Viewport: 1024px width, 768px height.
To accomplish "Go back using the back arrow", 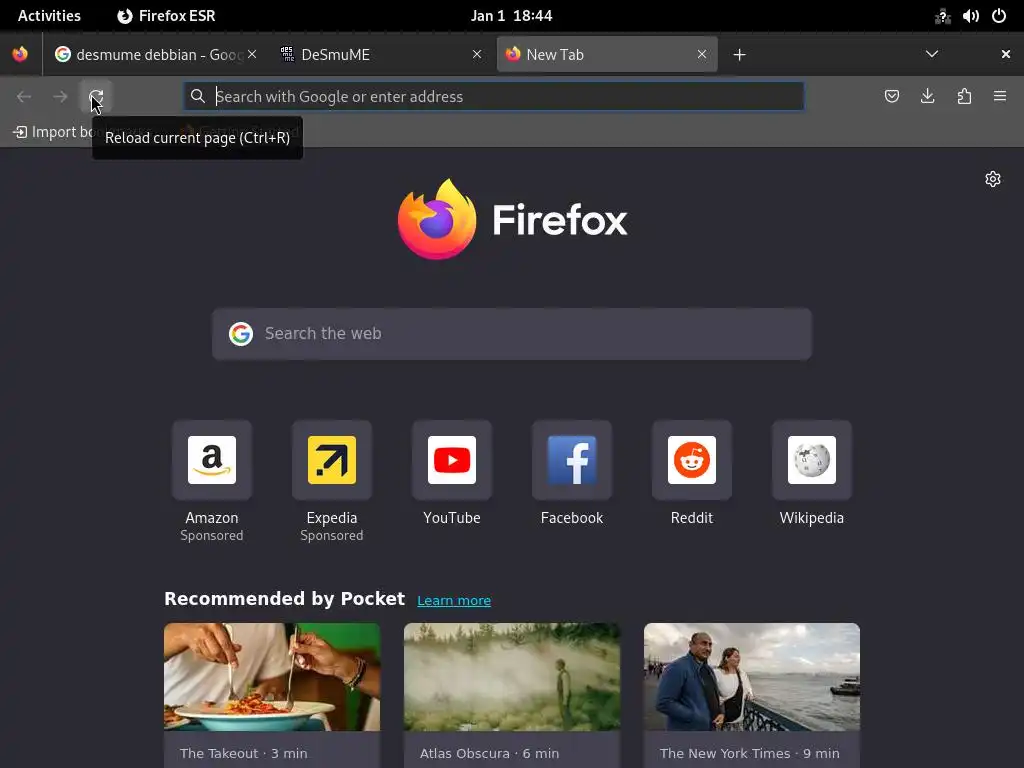I will (24, 97).
